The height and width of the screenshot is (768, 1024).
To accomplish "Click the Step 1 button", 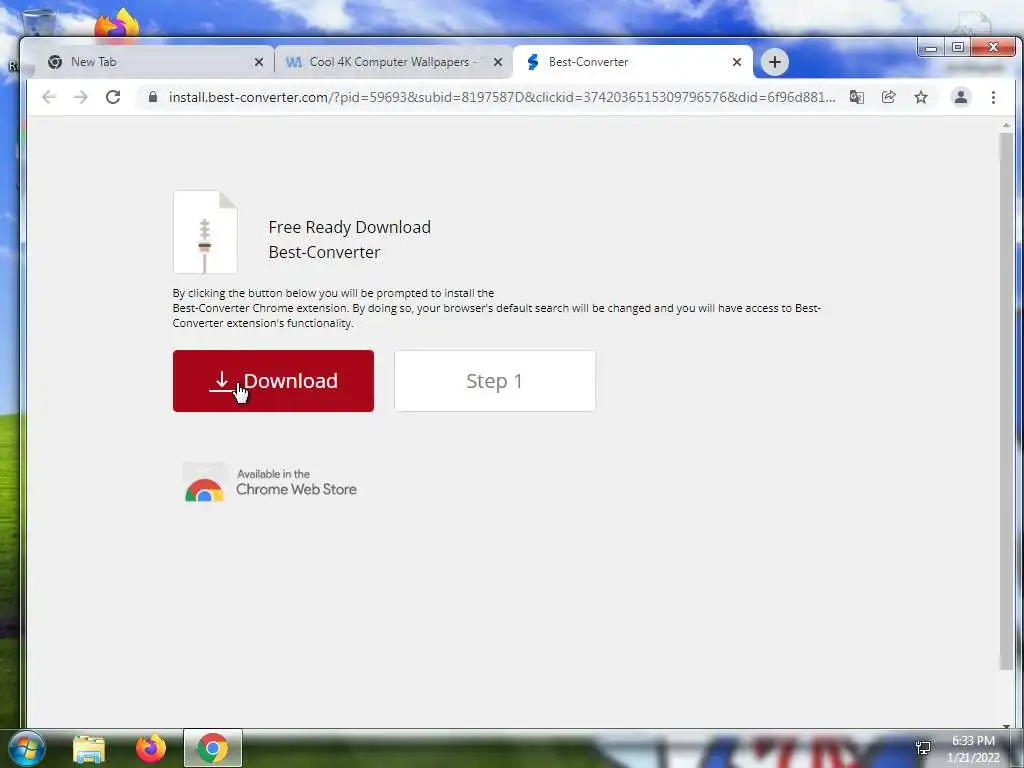I will [494, 381].
